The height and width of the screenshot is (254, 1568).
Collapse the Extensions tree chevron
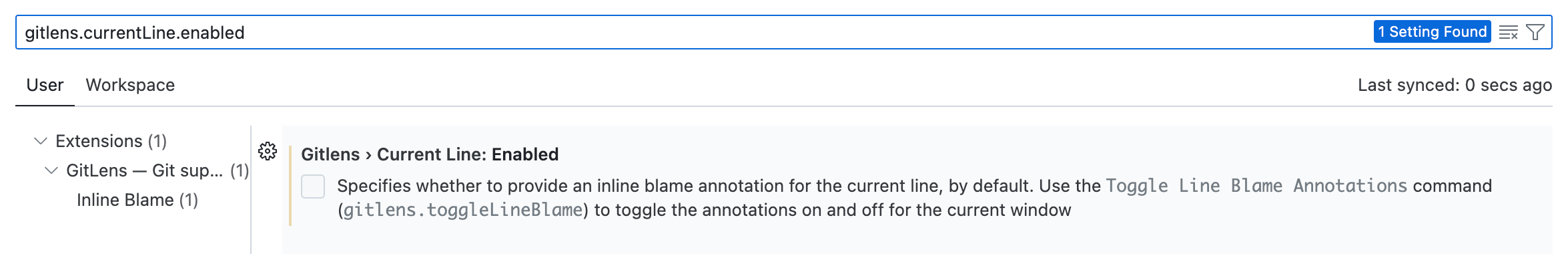(x=41, y=141)
